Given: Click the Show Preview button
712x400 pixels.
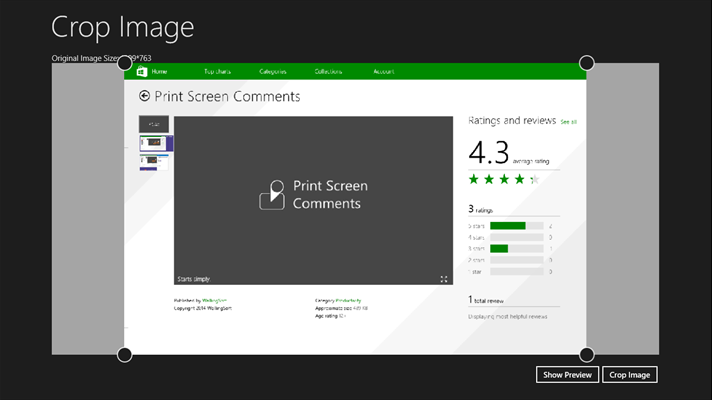Looking at the screenshot, I should point(567,375).
